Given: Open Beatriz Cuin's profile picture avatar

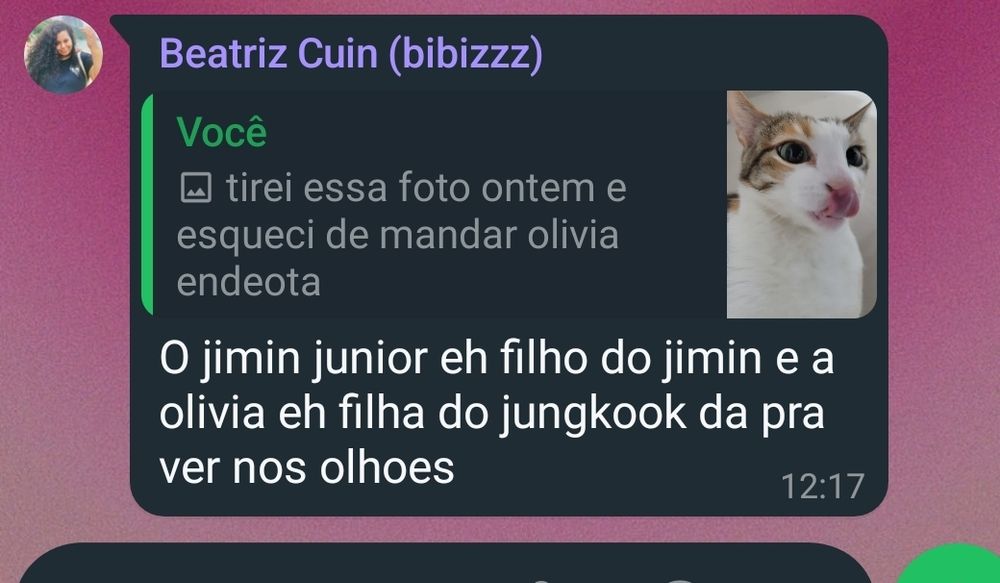Looking at the screenshot, I should (63, 54).
